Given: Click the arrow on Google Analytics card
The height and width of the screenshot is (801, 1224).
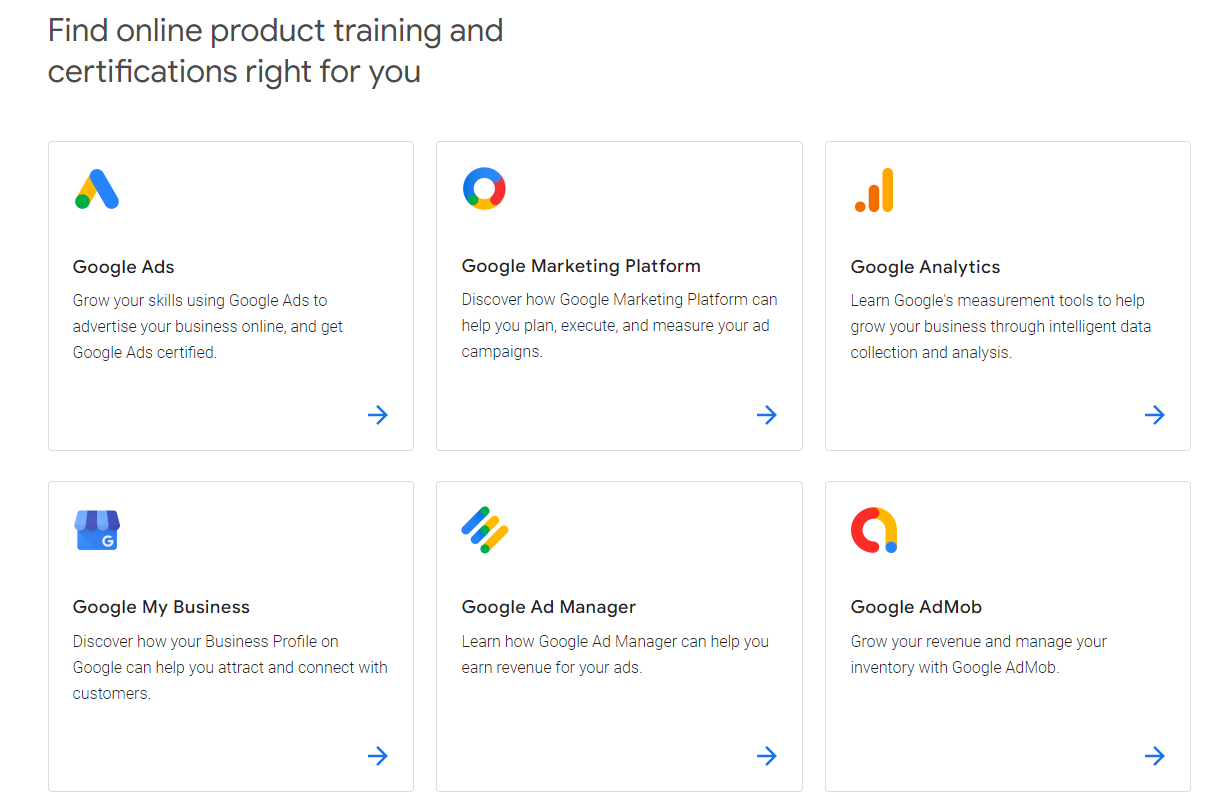Looking at the screenshot, I should (1155, 415).
